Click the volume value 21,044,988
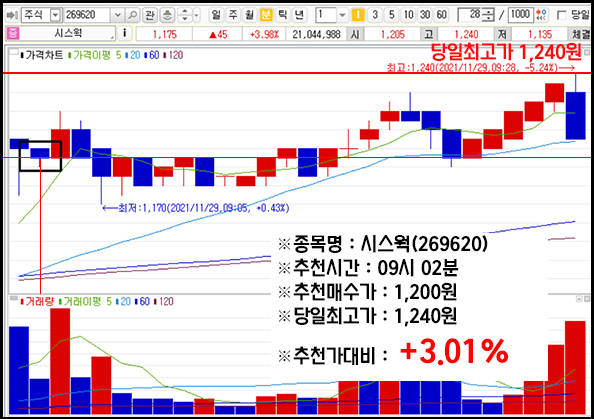The height and width of the screenshot is (419, 594). 317,34
